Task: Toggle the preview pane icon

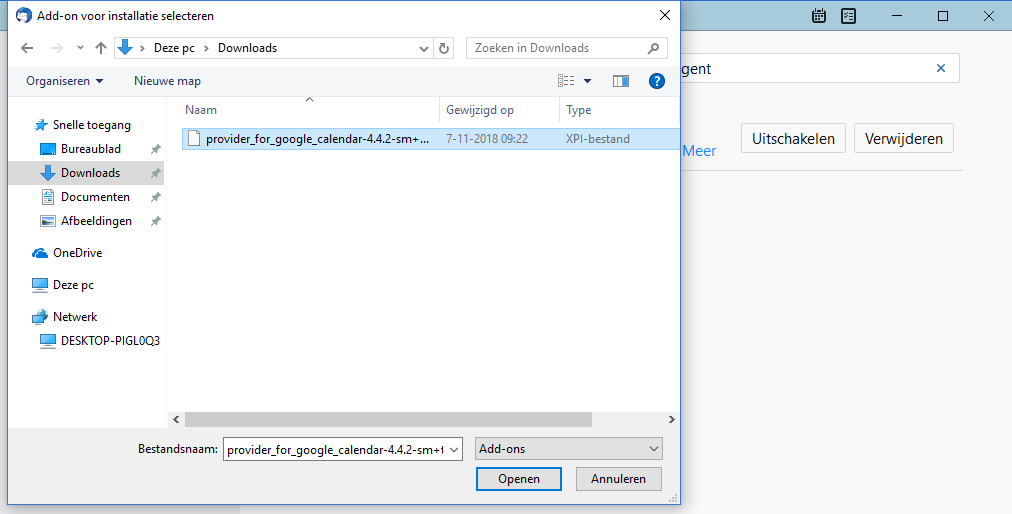Action: point(621,81)
